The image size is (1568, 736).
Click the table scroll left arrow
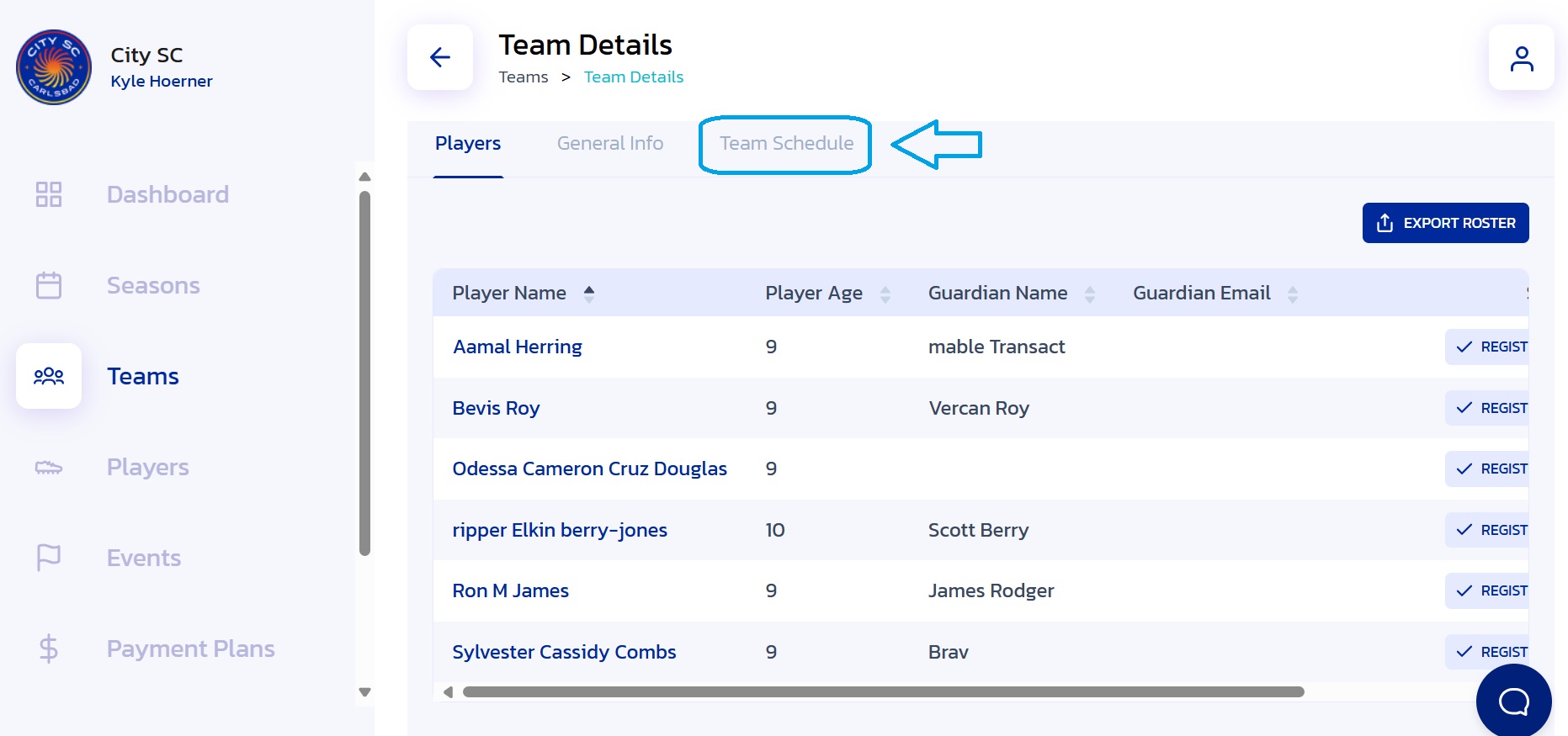tap(448, 692)
